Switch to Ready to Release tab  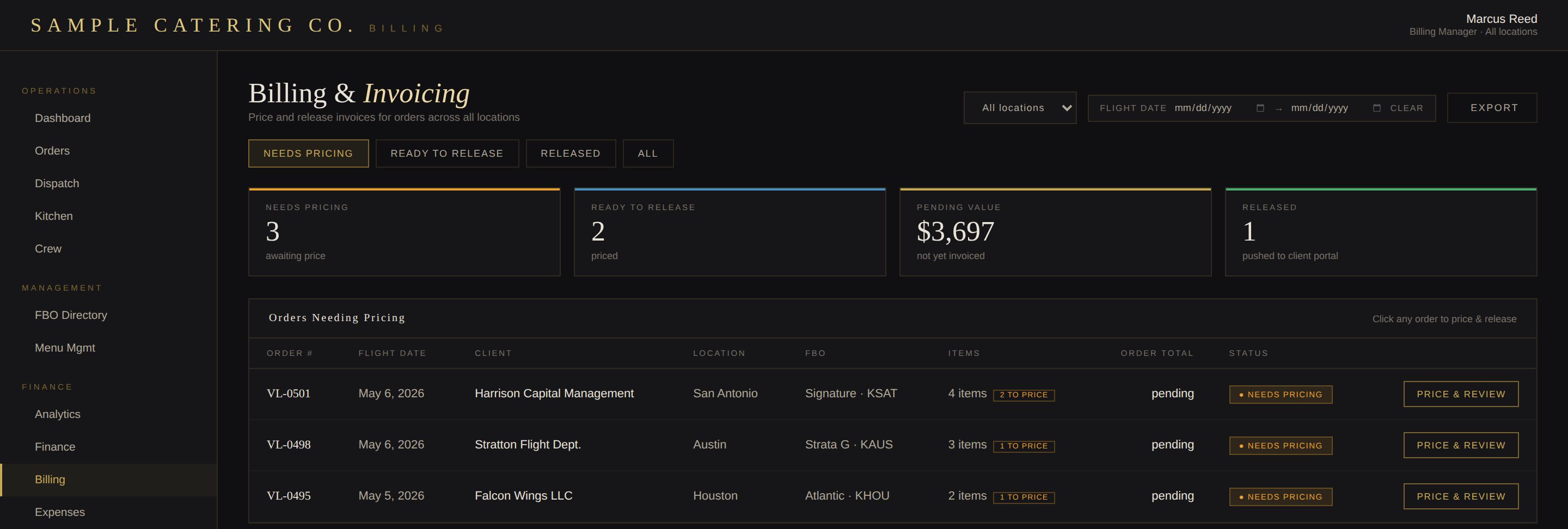pos(447,153)
